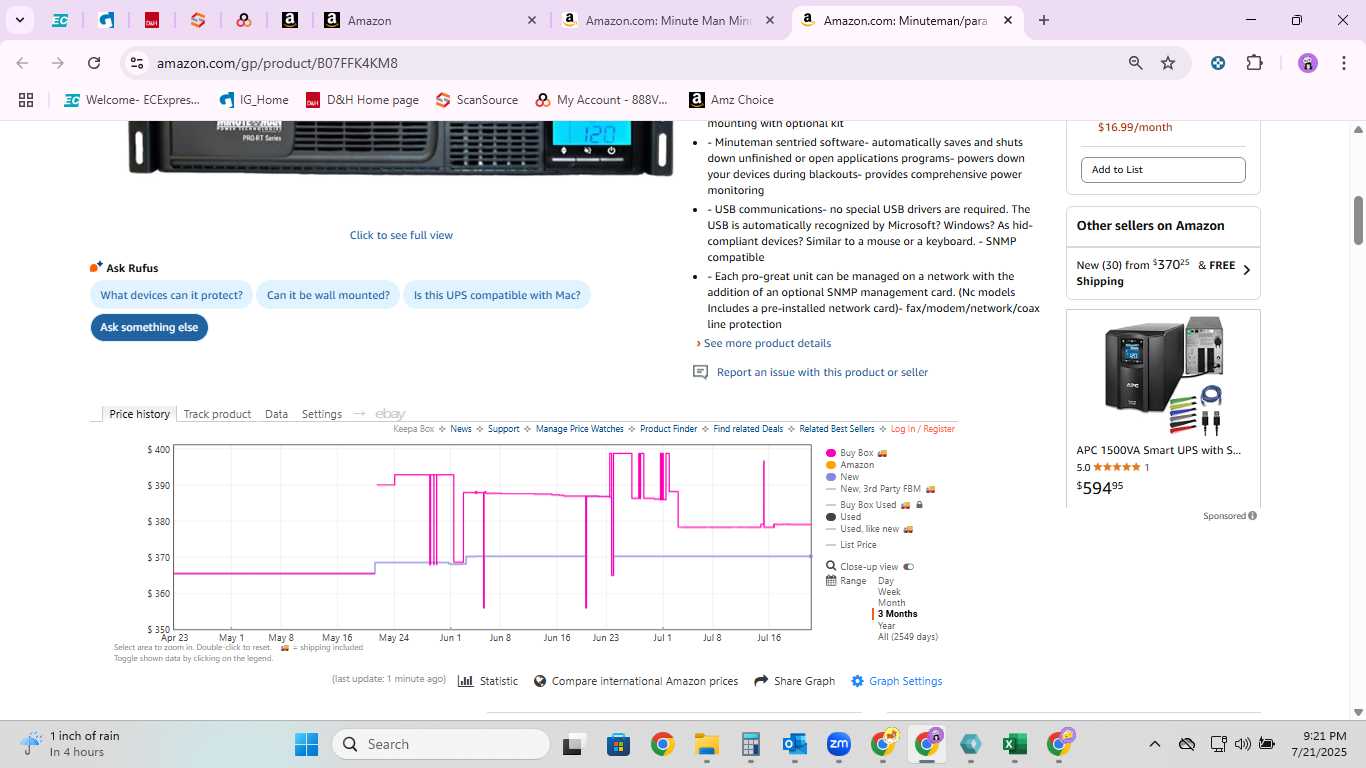Open Zoom from the taskbar

point(838,744)
